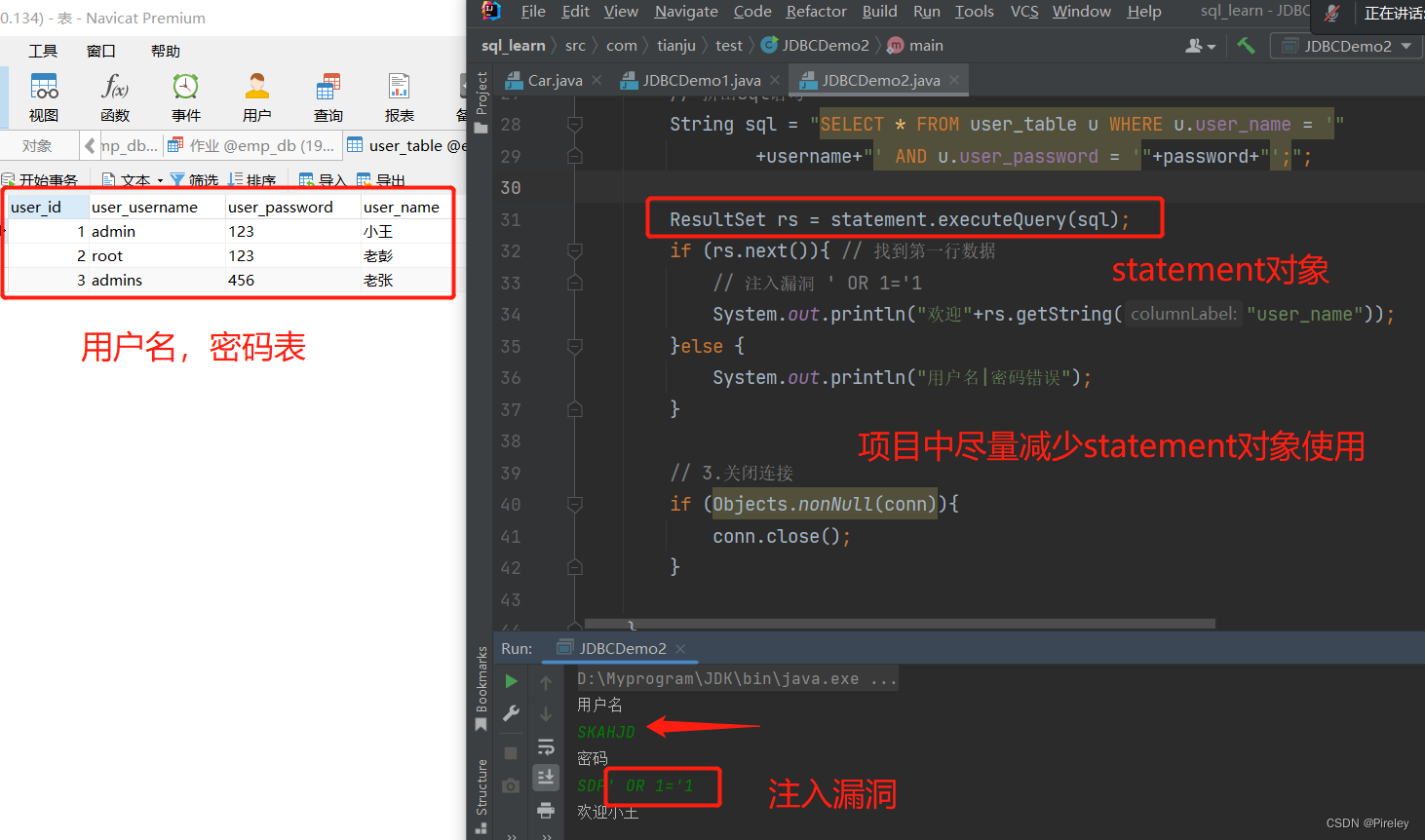
Task: Open the 函数 (Function) tool in Navicat
Action: (x=115, y=97)
